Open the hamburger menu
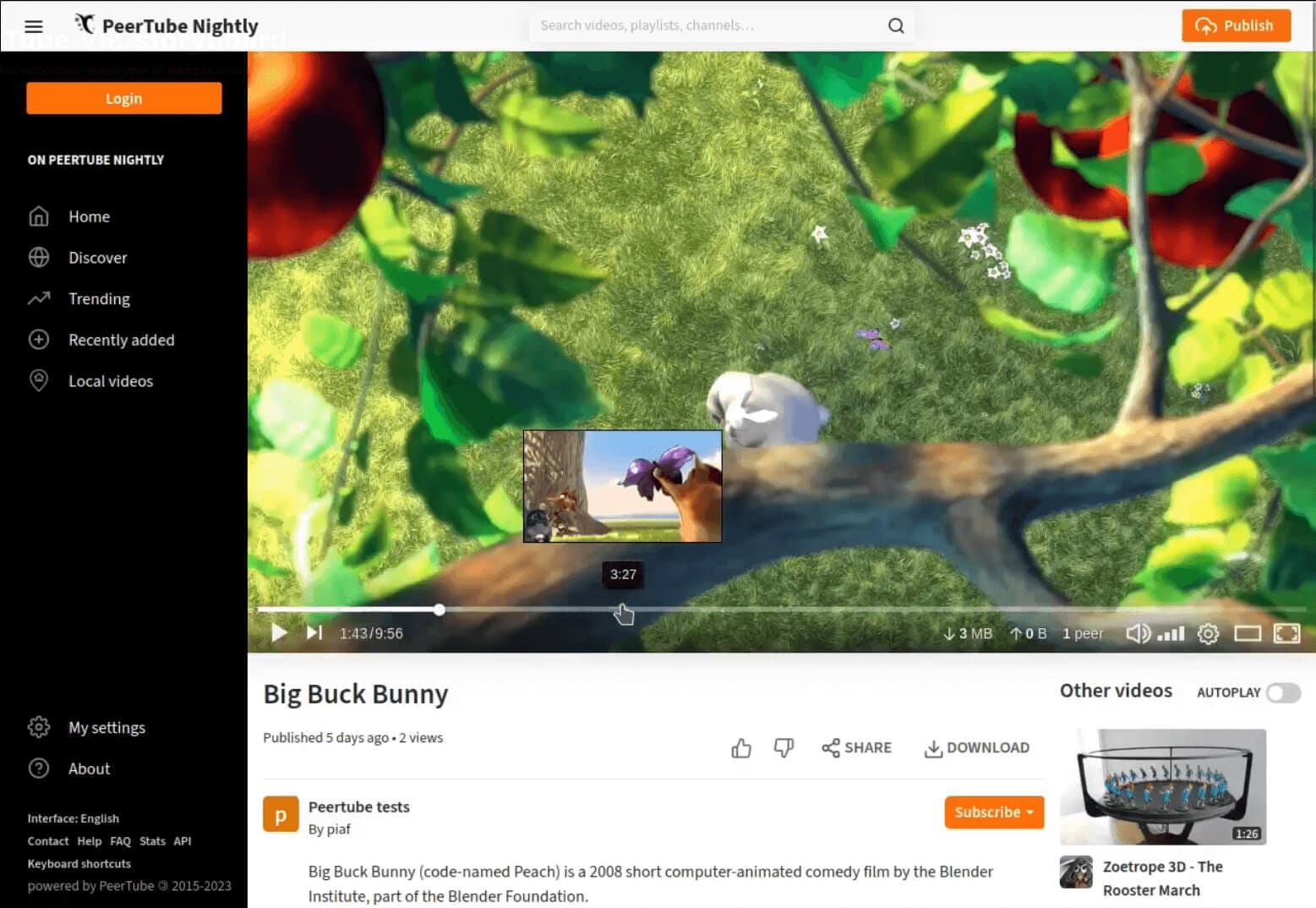The width and height of the screenshot is (1316, 908). click(33, 25)
